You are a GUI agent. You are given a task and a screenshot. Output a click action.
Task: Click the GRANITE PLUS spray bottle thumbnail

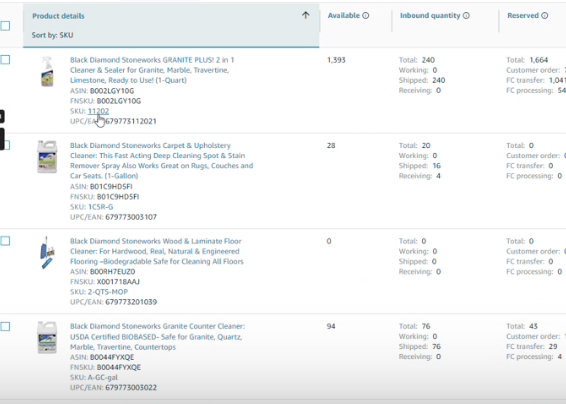[47, 71]
